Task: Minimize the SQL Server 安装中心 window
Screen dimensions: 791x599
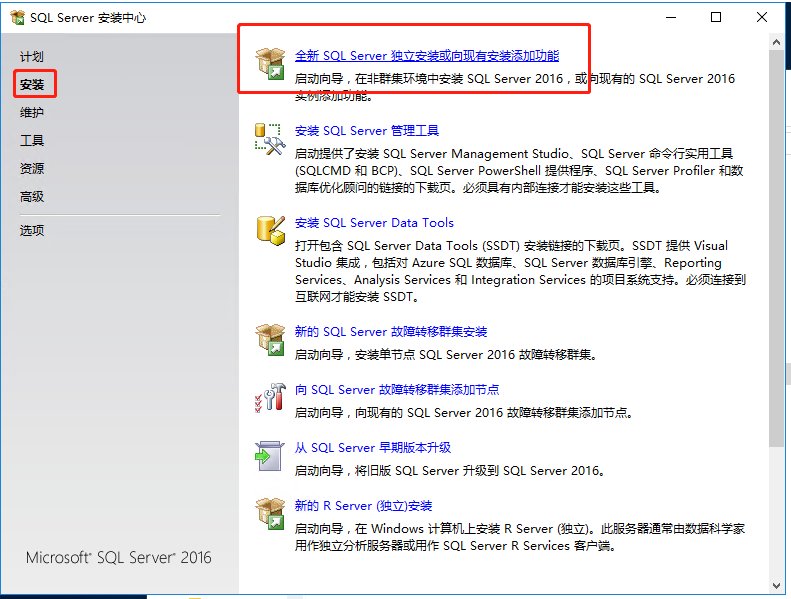Action: tap(671, 18)
